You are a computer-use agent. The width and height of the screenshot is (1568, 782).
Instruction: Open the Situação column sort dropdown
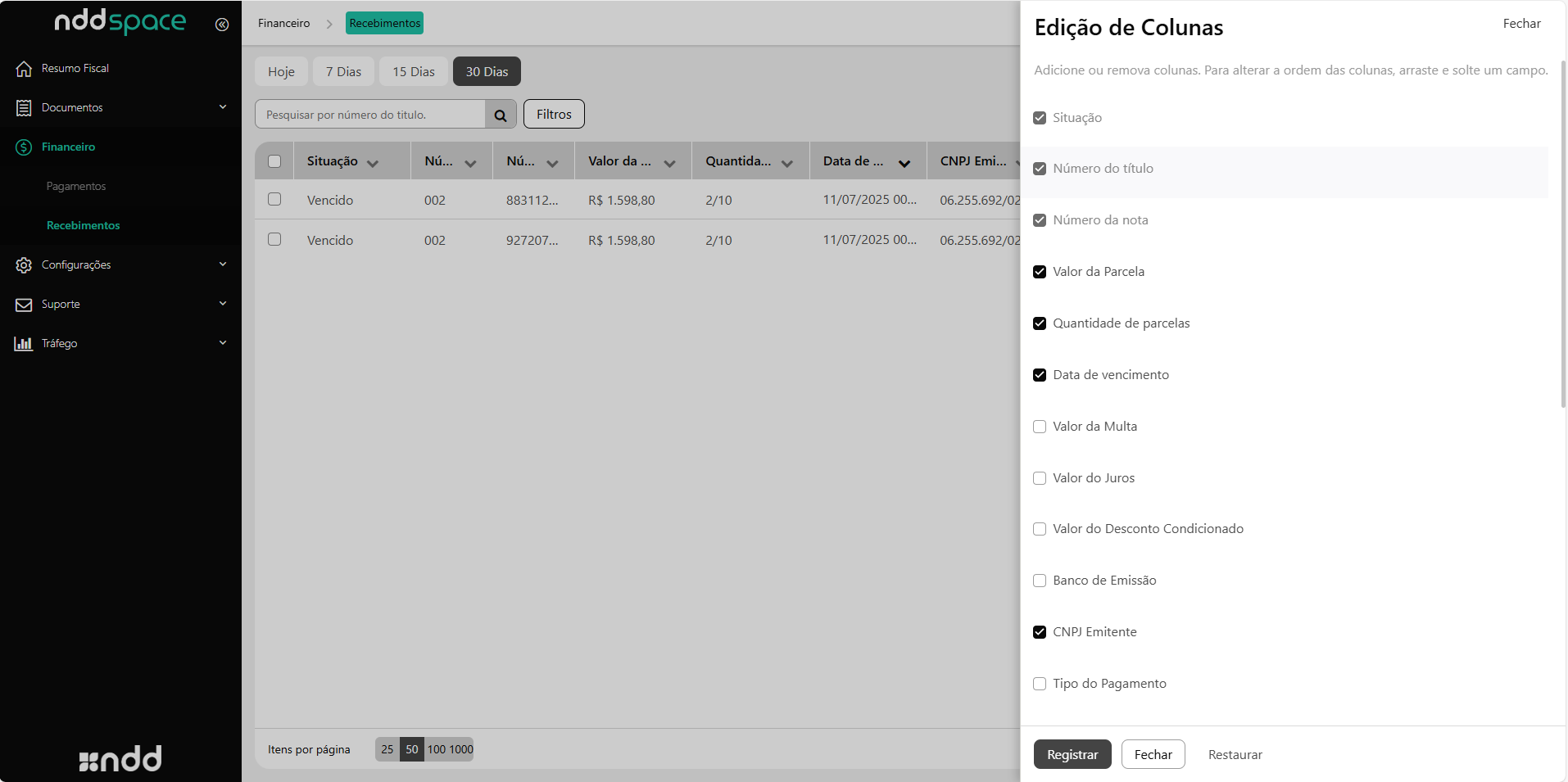373,163
